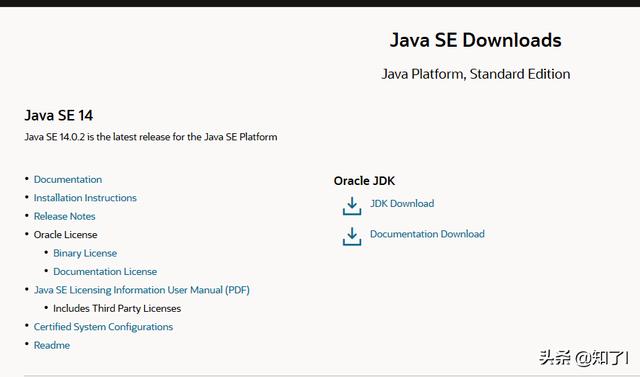The image size is (640, 377).
Task: Click the Java SE 14 heading
Action: click(x=59, y=115)
